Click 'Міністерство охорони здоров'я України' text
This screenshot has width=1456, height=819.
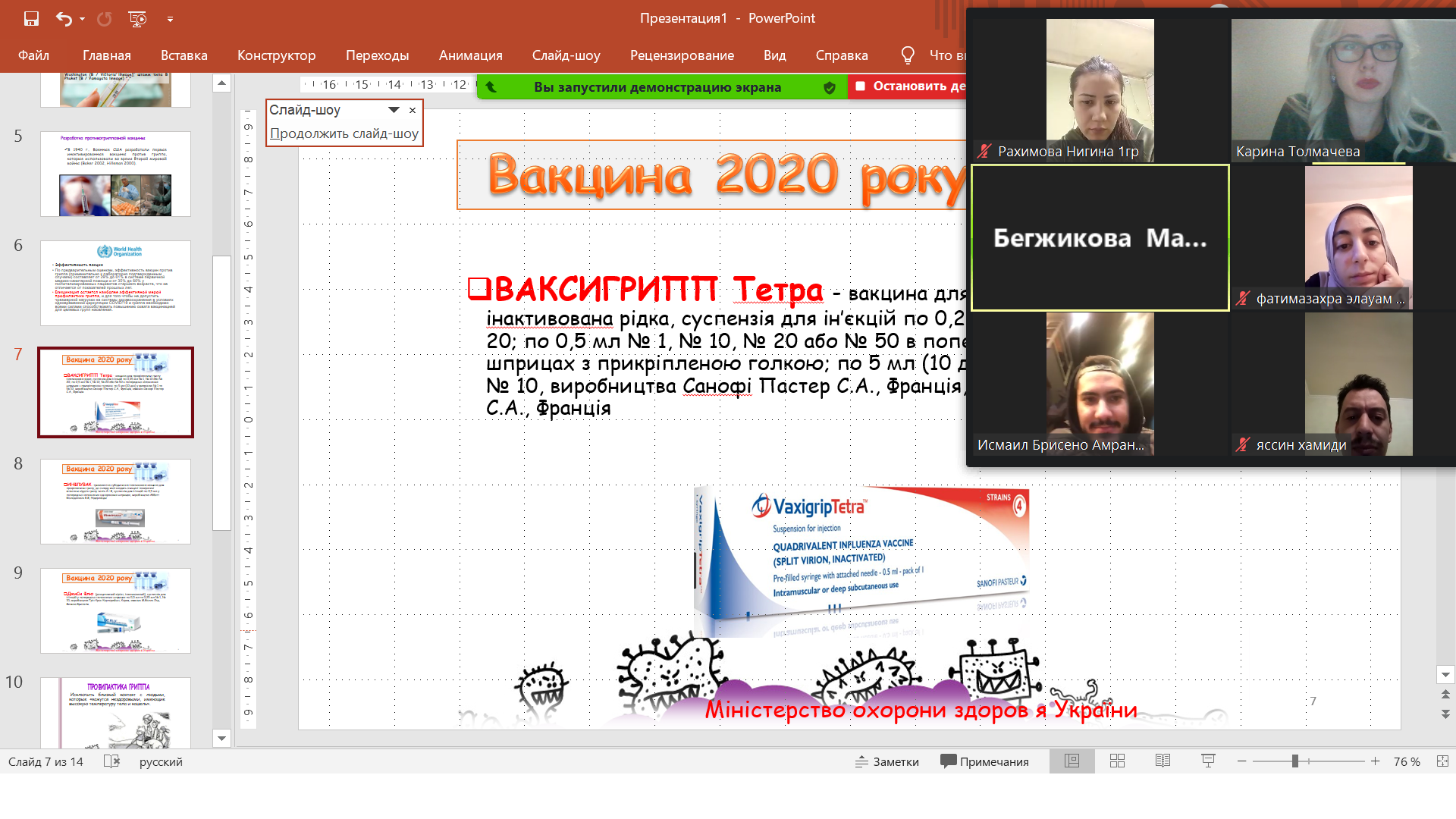tap(921, 710)
